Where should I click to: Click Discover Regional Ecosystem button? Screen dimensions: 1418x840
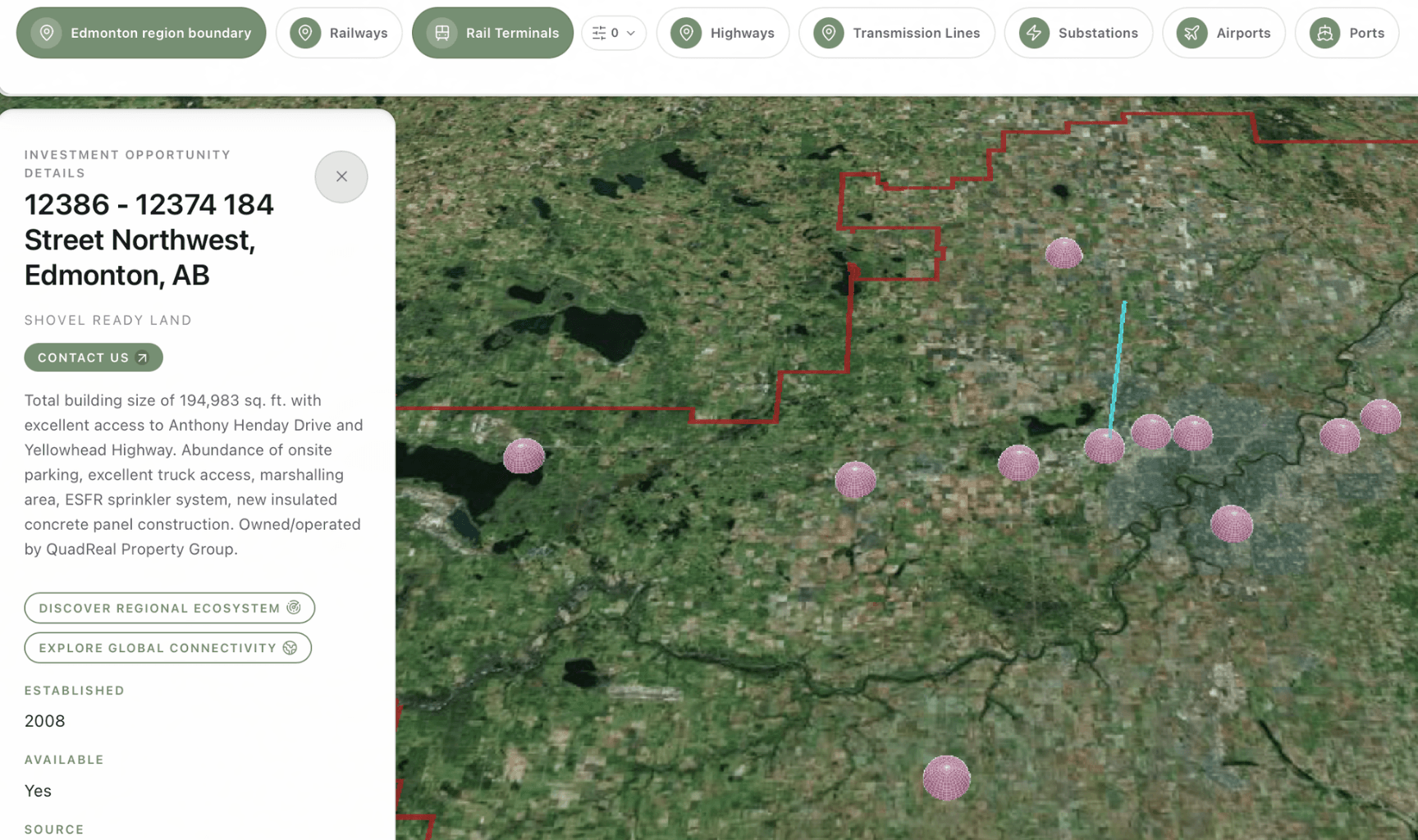[170, 608]
